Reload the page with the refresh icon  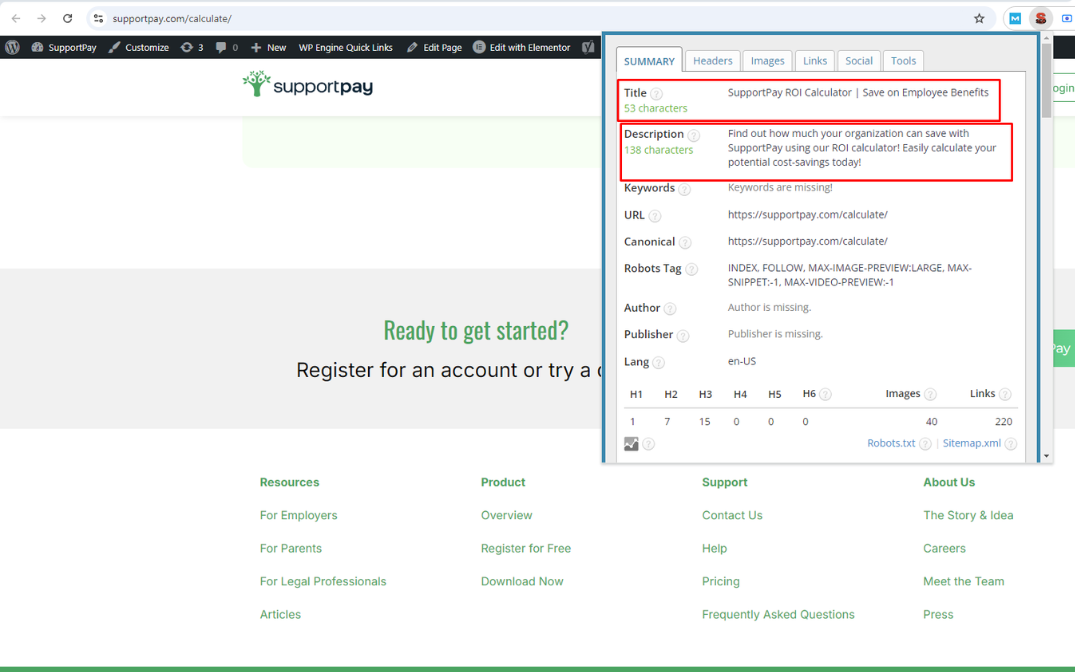point(67,18)
